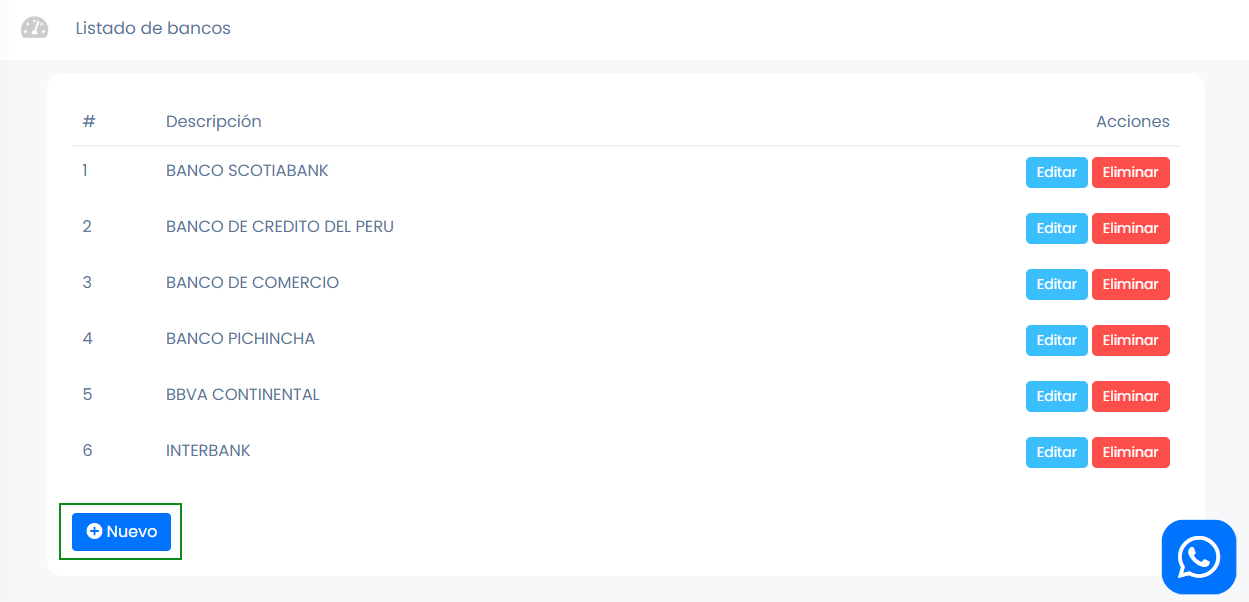Click the plus icon on Nuevo
Image resolution: width=1249 pixels, height=602 pixels.
click(94, 532)
